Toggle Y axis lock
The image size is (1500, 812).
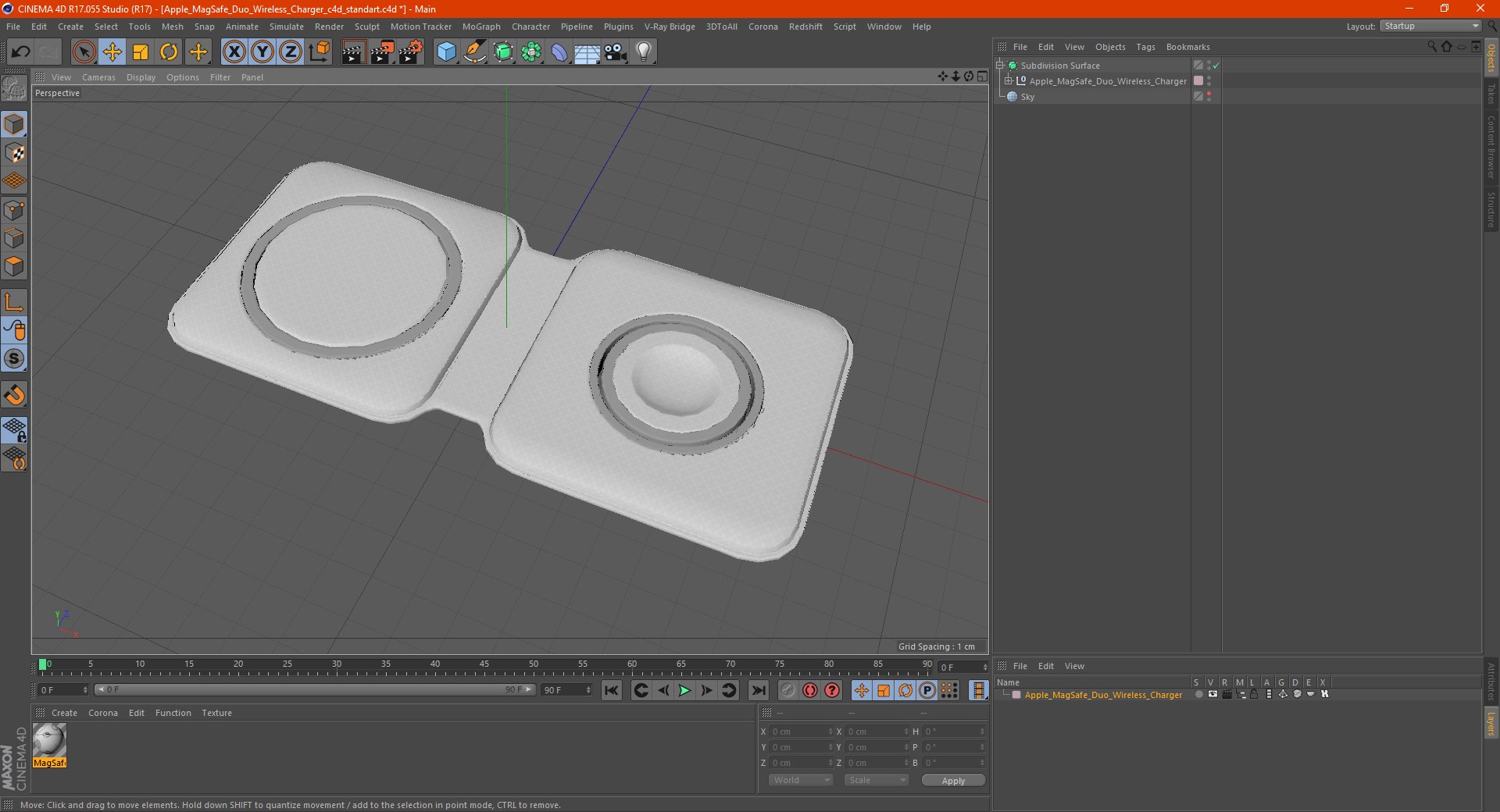pos(262,52)
